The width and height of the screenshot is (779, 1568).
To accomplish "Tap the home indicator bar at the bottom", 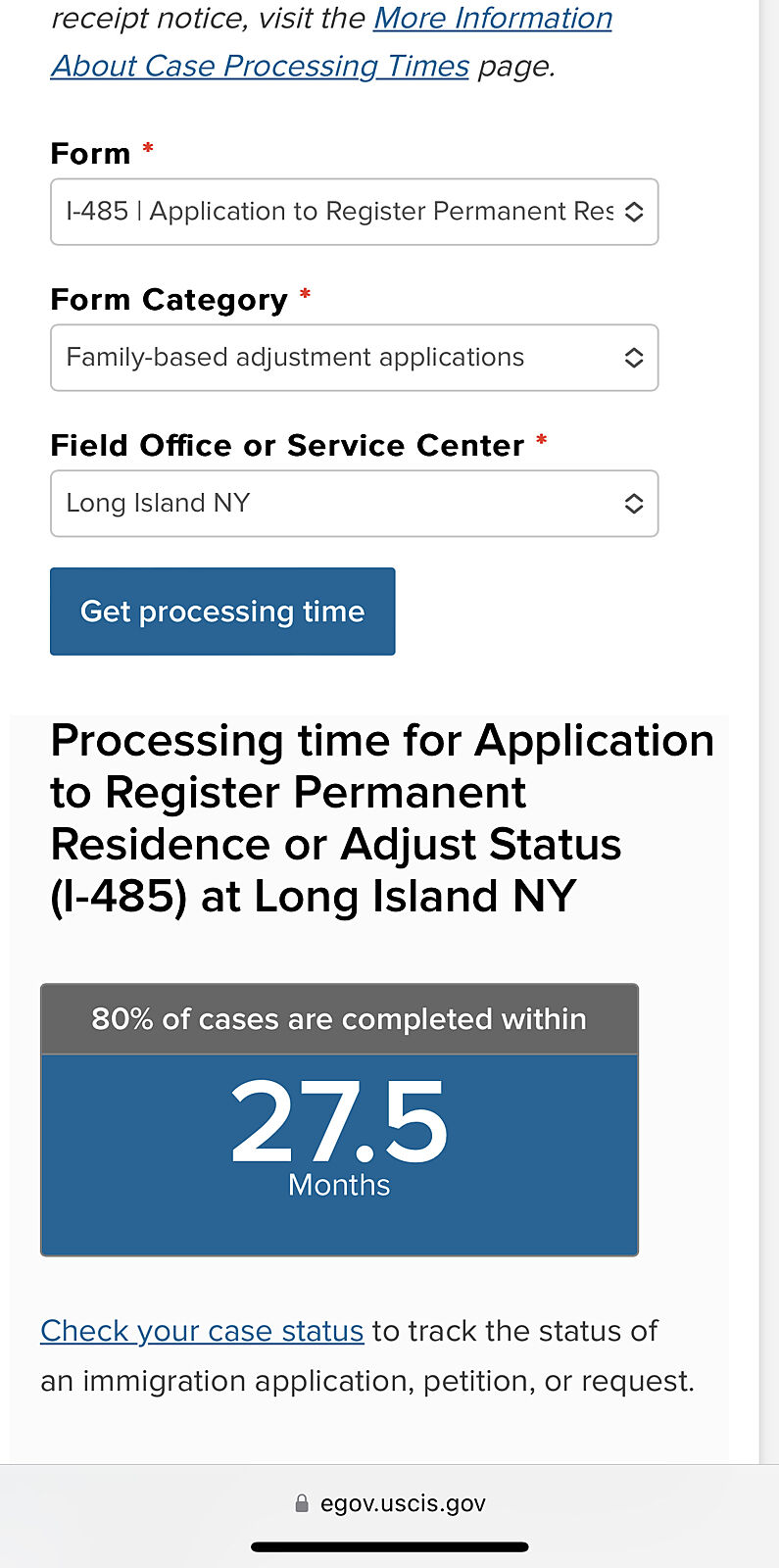I will tap(390, 1547).
